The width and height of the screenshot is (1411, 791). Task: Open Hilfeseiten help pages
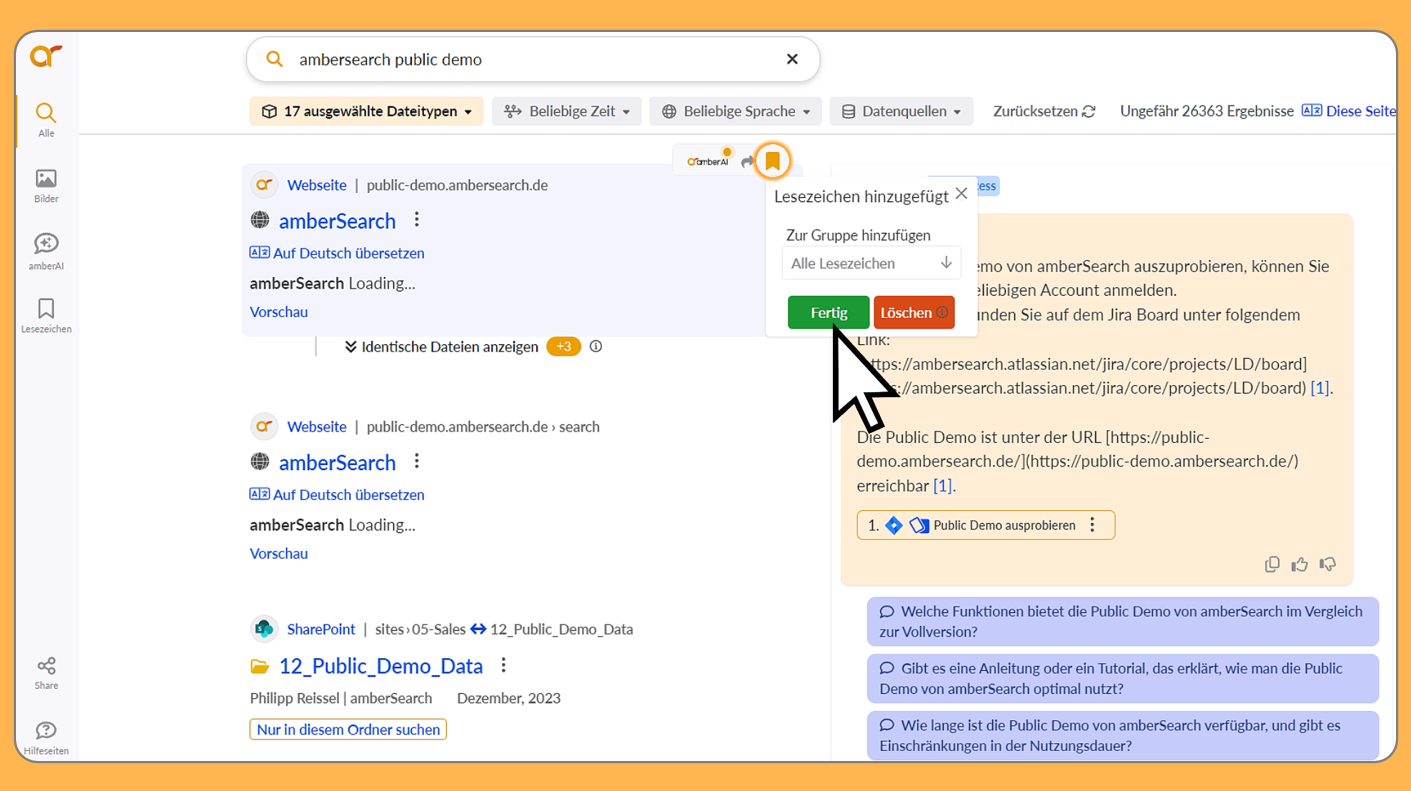46,740
